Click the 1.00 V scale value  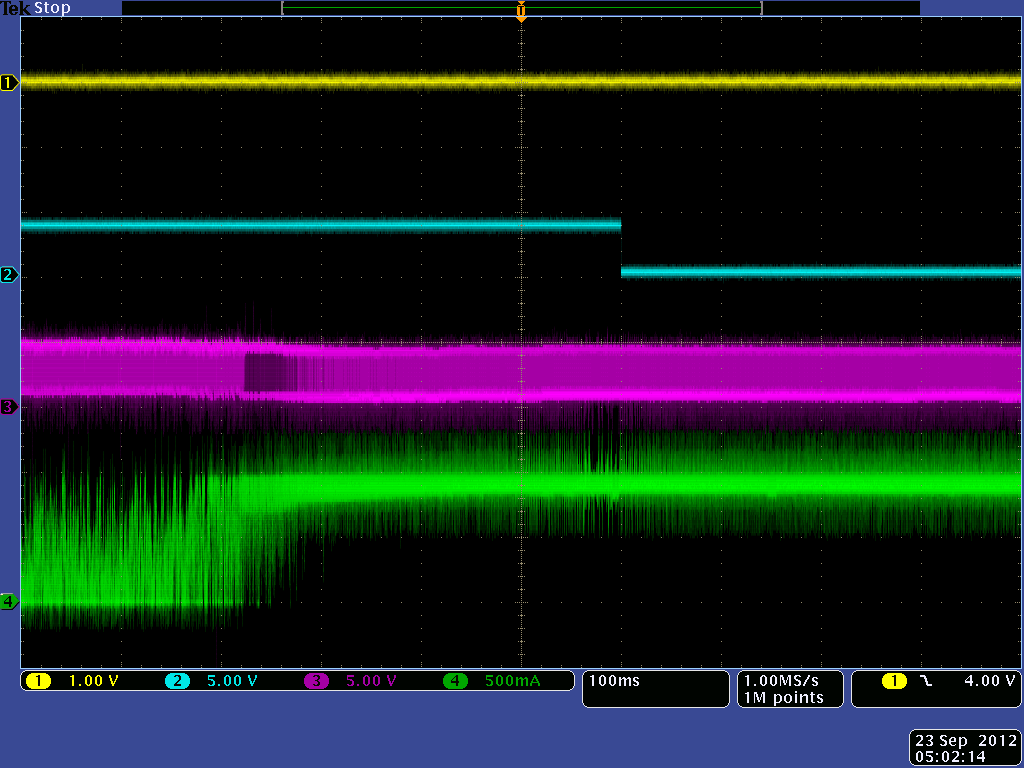click(x=94, y=681)
